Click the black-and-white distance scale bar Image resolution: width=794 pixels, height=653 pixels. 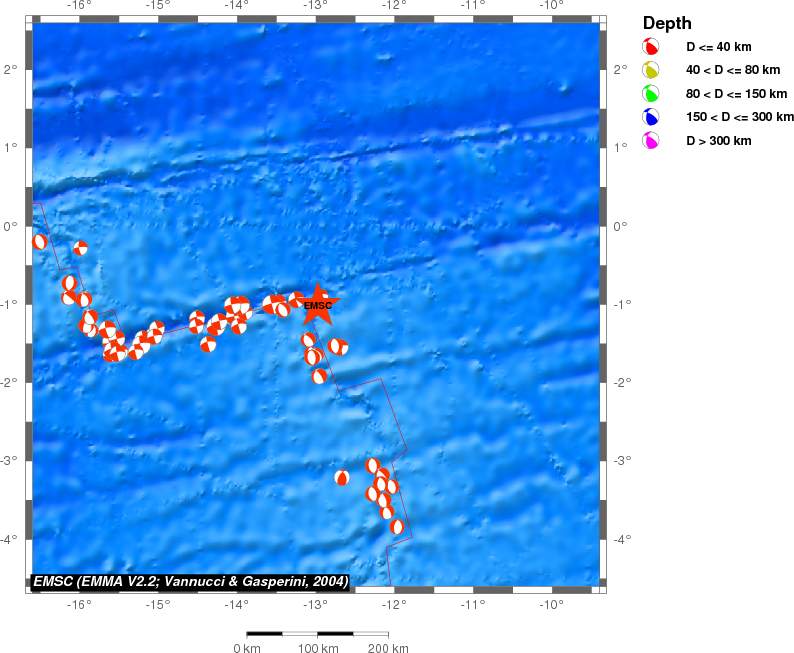click(317, 634)
